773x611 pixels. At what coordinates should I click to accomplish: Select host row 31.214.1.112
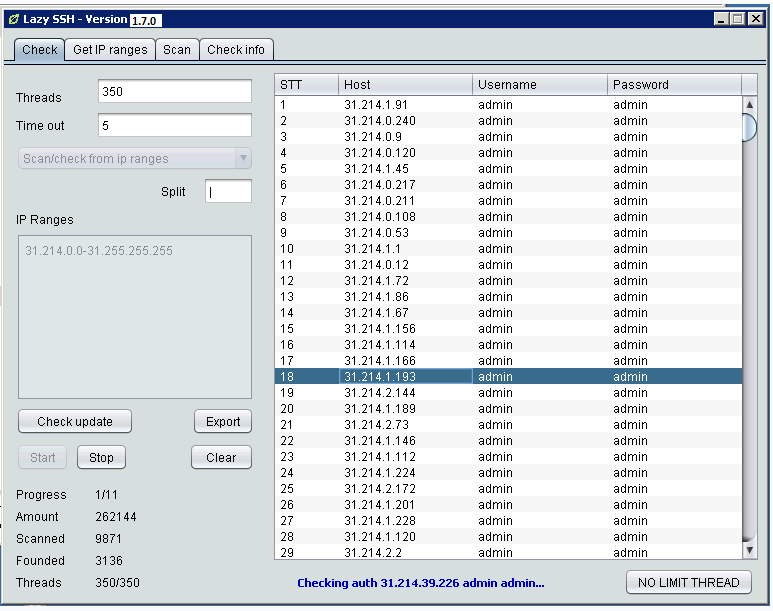[x=508, y=457]
